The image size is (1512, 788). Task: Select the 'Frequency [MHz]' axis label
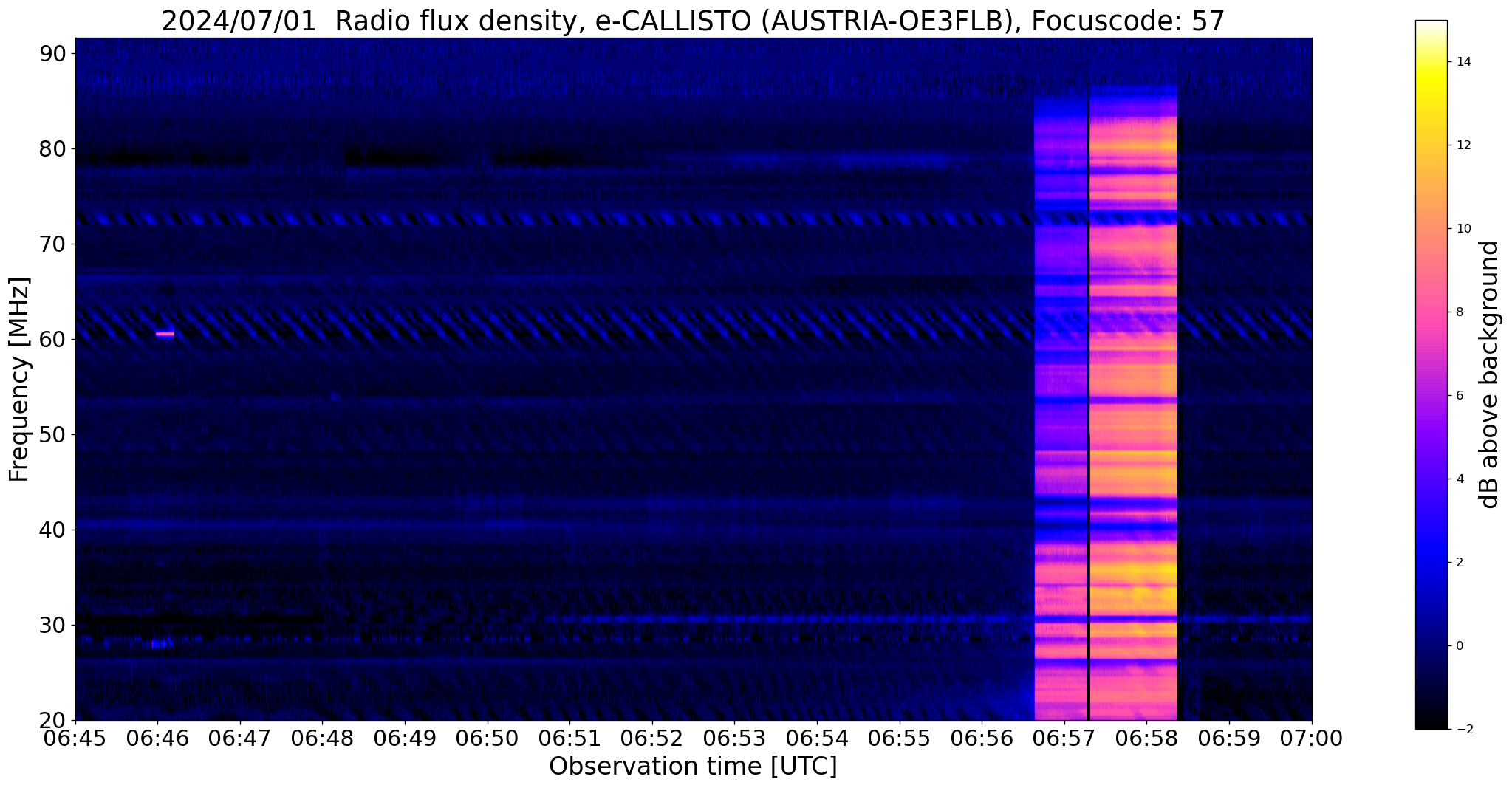tap(19, 379)
